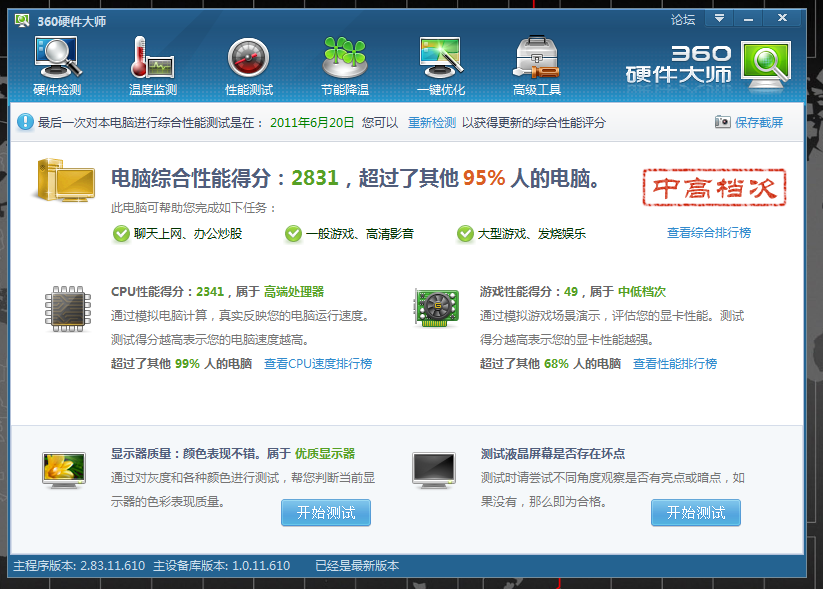Go to the 一键优化 one-click optimize tab

[x=441, y=67]
